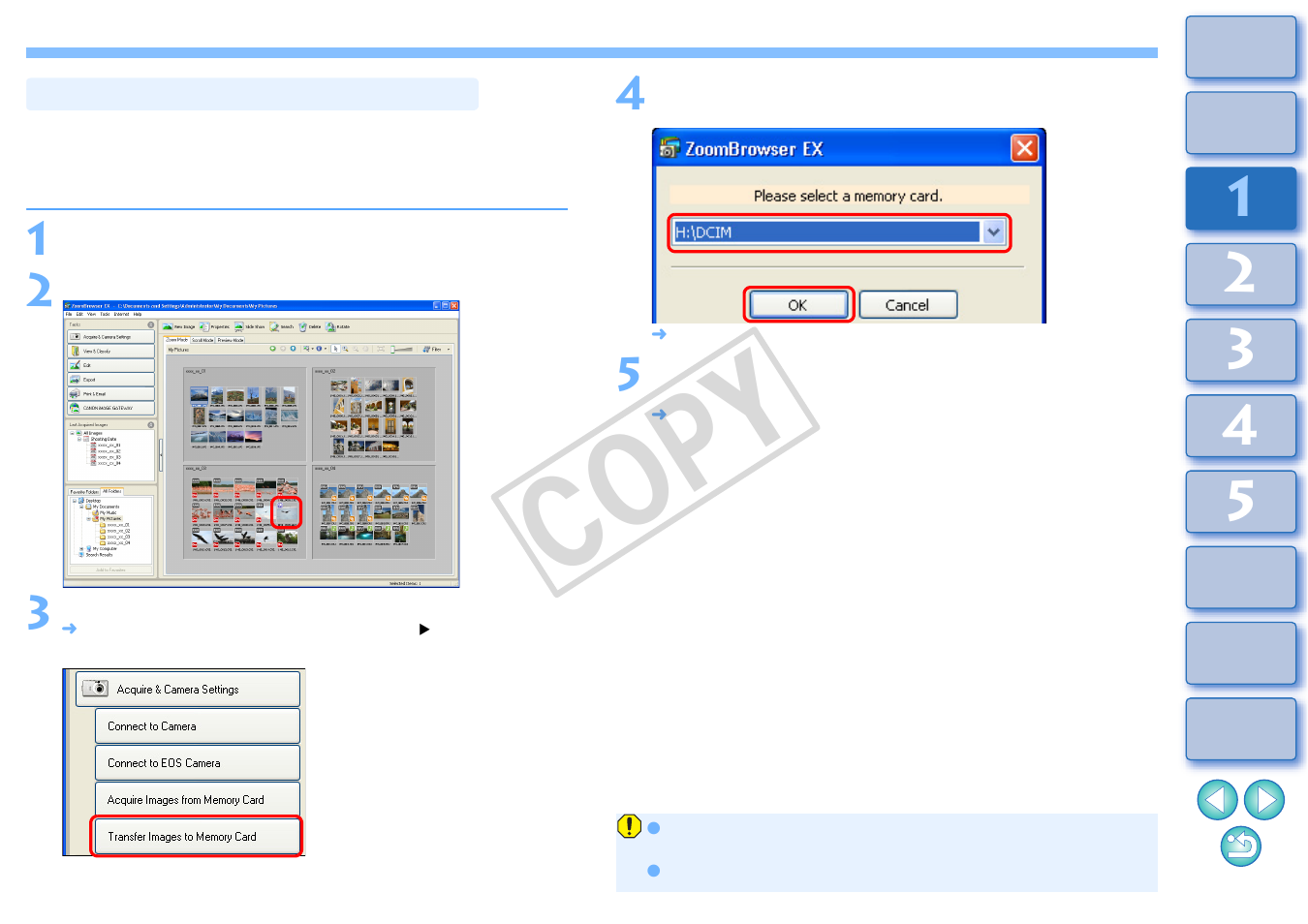Click OK in memory card dialog
Image resolution: width=1308 pixels, height=924 pixels.
[797, 305]
